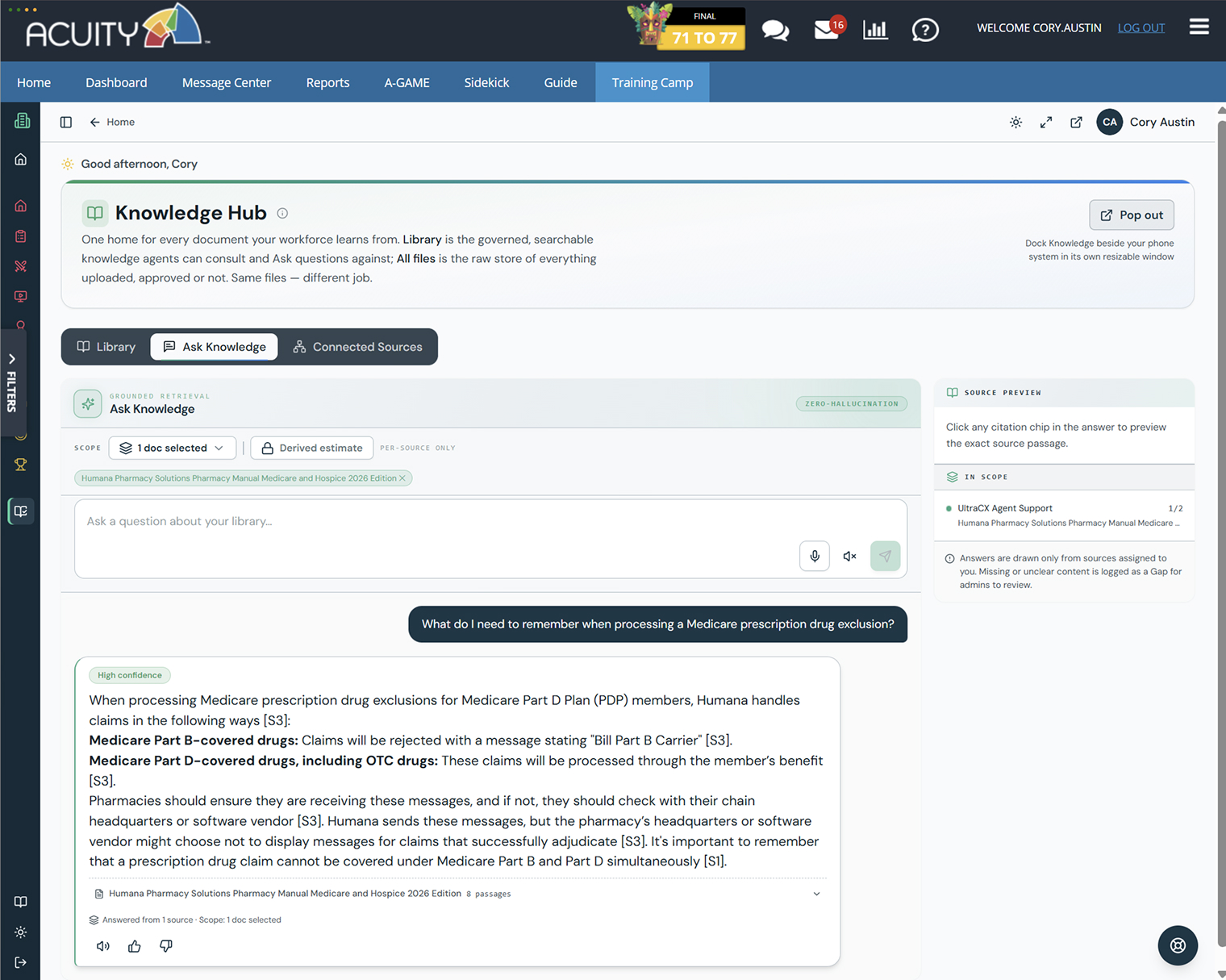
Task: Open the floating support lifebuoy button
Action: (1178, 945)
